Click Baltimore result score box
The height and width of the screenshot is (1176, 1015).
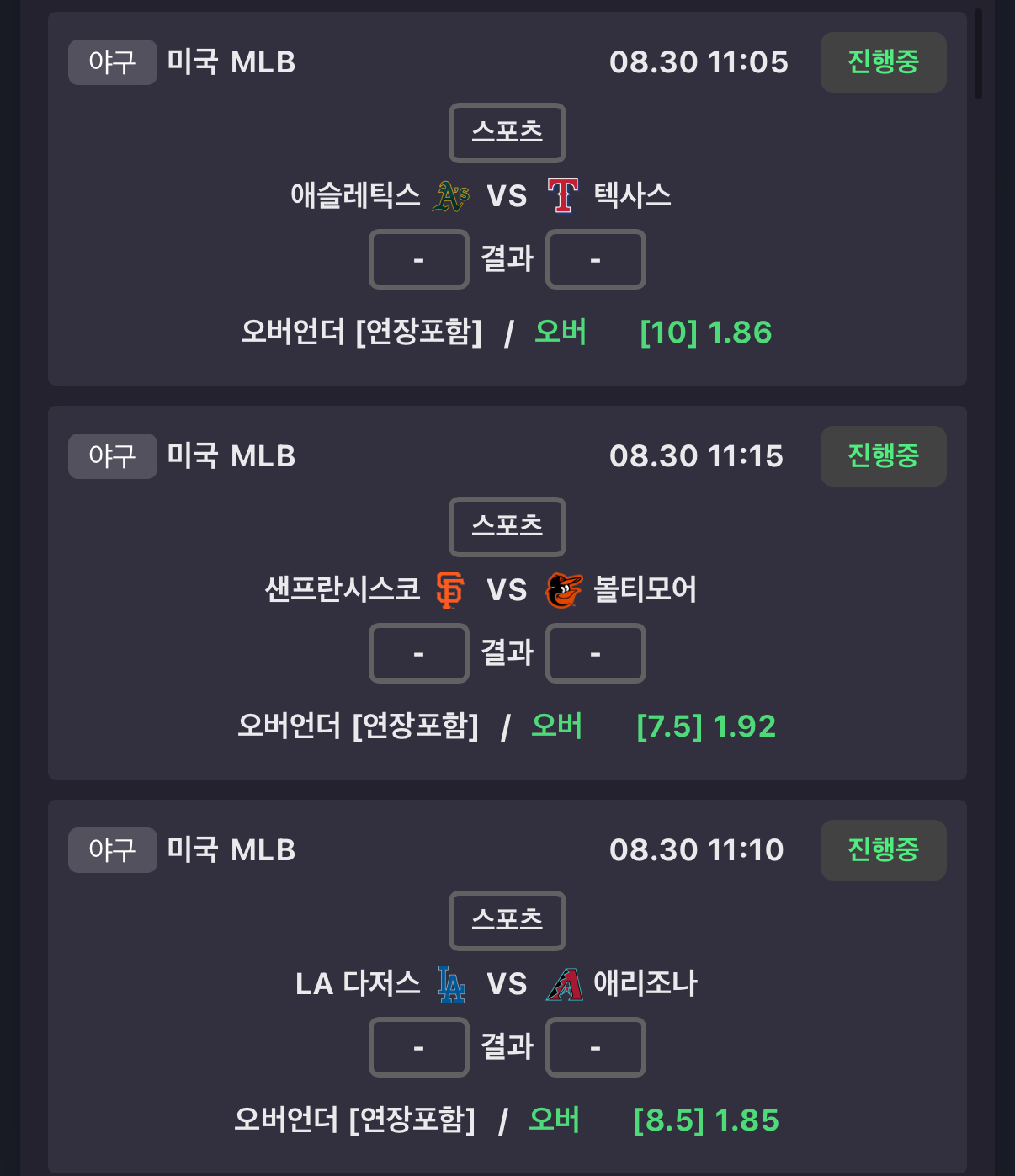(x=596, y=653)
